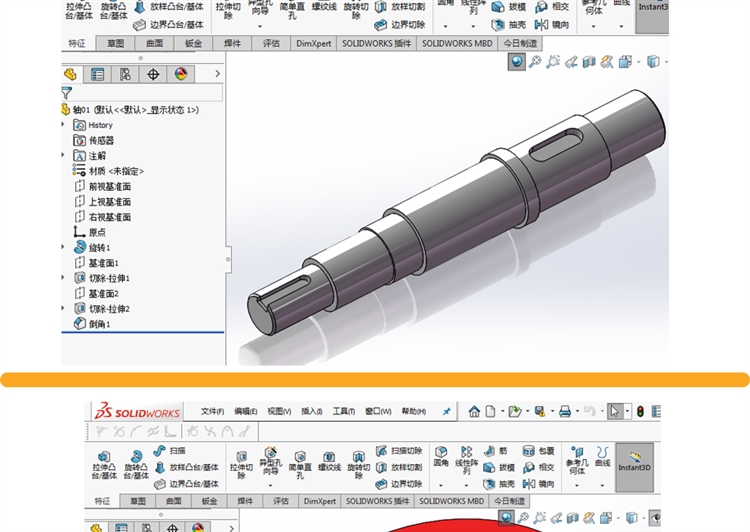This screenshot has height=532, width=750.
Task: Select the 线性阵列 tool in lower window
Action: pos(466,460)
